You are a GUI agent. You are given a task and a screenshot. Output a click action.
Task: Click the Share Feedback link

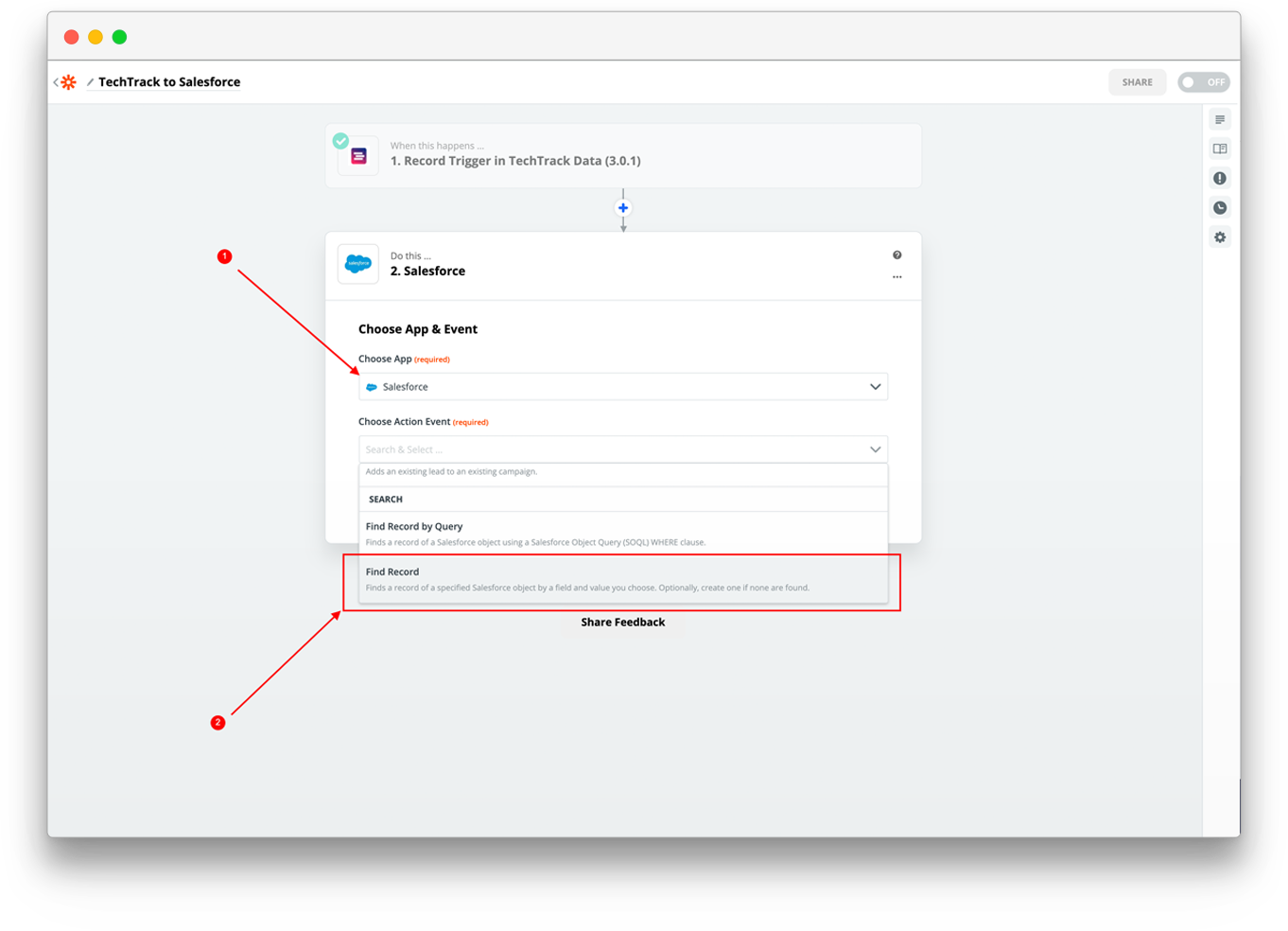[x=622, y=623]
